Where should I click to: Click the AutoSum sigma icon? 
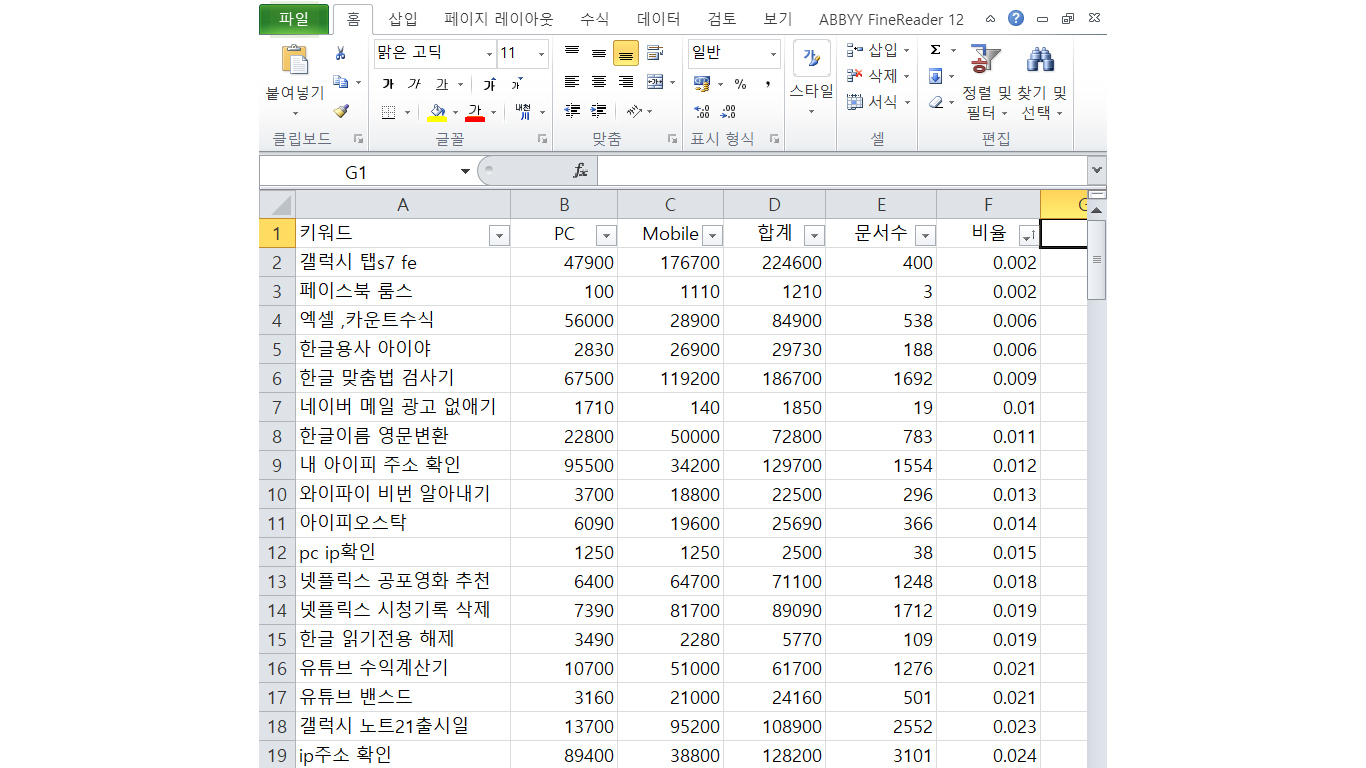click(x=935, y=50)
